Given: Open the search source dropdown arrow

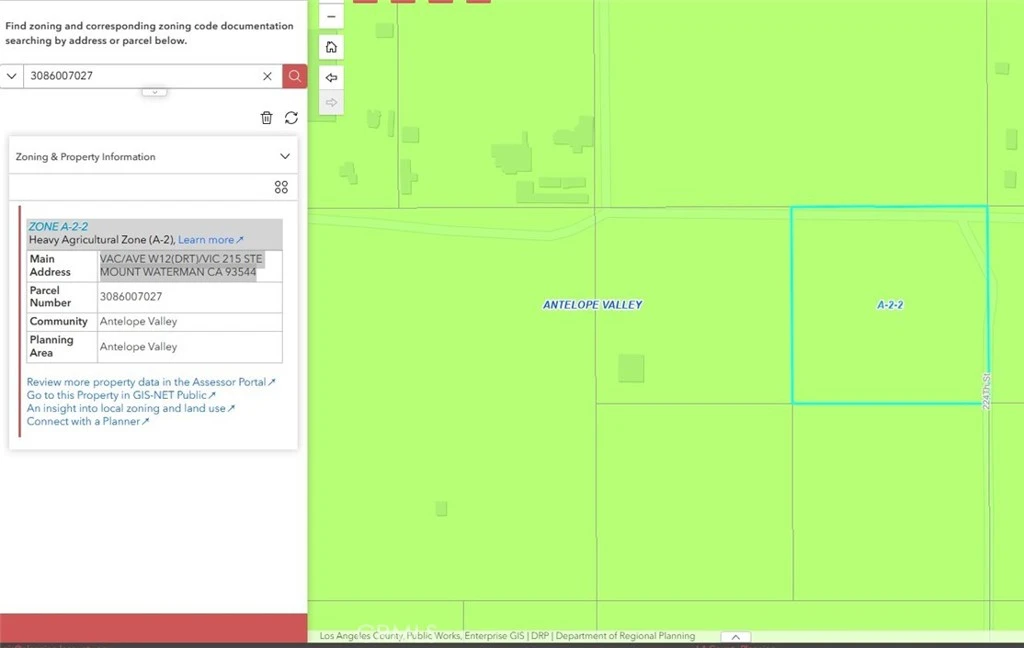Looking at the screenshot, I should (x=12, y=76).
